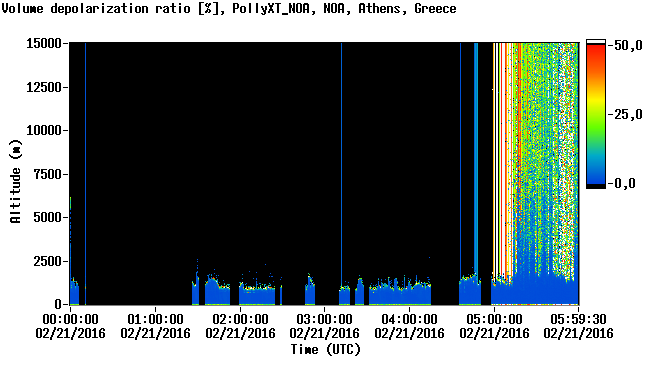Click the 10000 altitude tick label
Screen dimensions: 665x389
(x=44, y=130)
